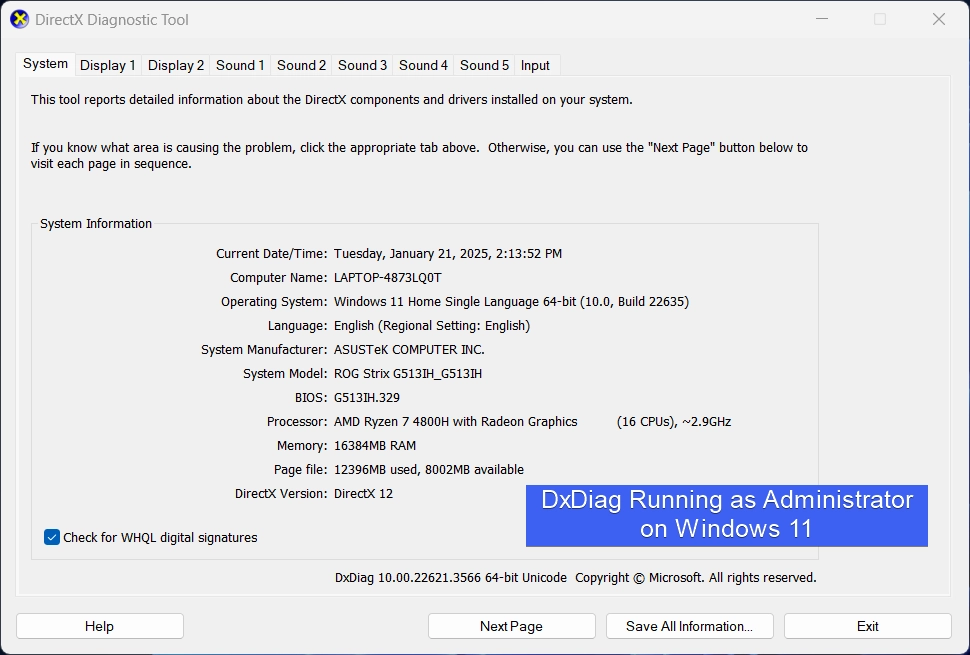Image resolution: width=970 pixels, height=655 pixels.
Task: Click the 16384MB RAM memory value
Action: click(x=375, y=445)
